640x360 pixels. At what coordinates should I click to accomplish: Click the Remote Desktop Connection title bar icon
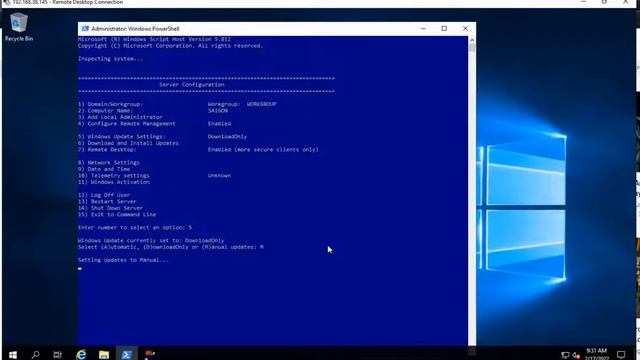[x=7, y=2]
